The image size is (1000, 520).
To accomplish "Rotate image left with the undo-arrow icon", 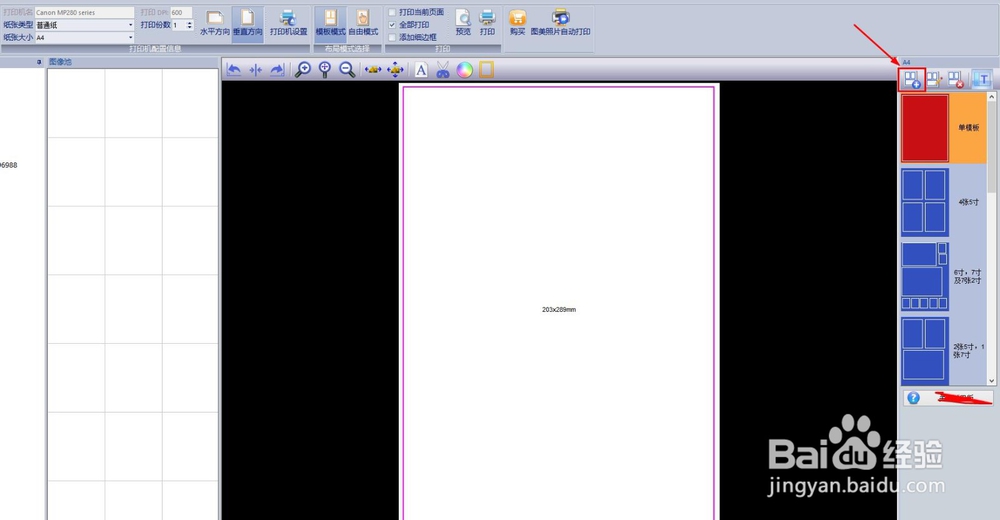I will 233,70.
